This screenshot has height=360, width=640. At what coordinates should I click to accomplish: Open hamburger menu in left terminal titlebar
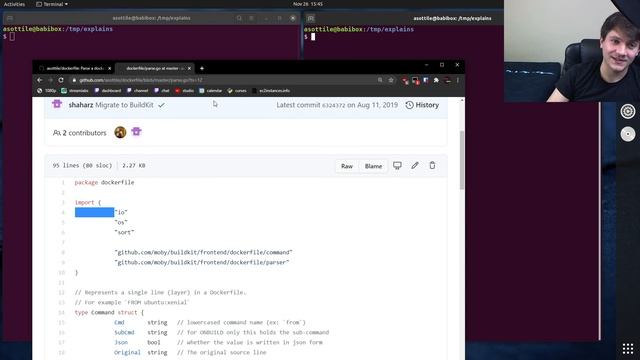[x=251, y=18]
